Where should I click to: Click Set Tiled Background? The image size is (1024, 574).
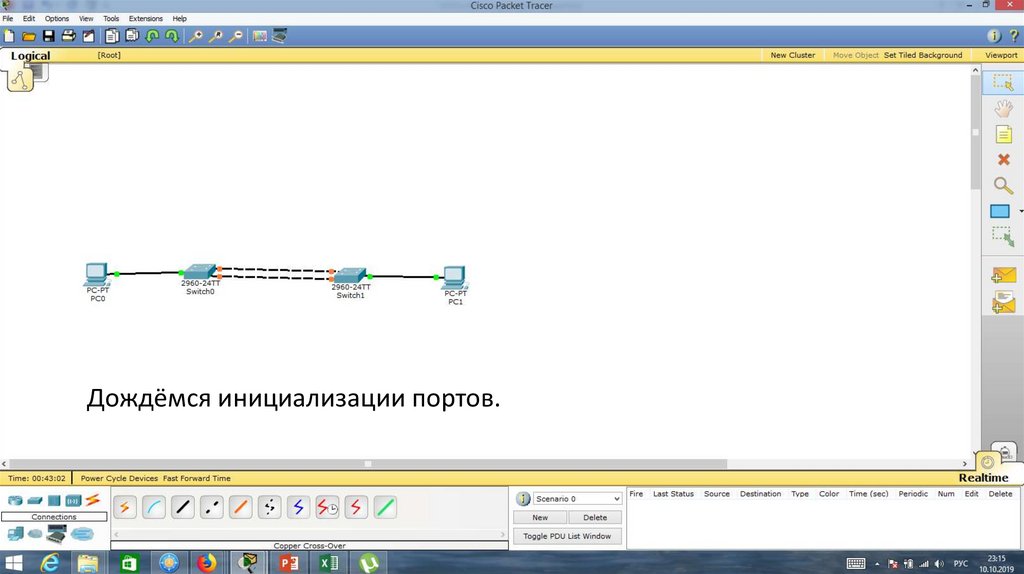923,55
